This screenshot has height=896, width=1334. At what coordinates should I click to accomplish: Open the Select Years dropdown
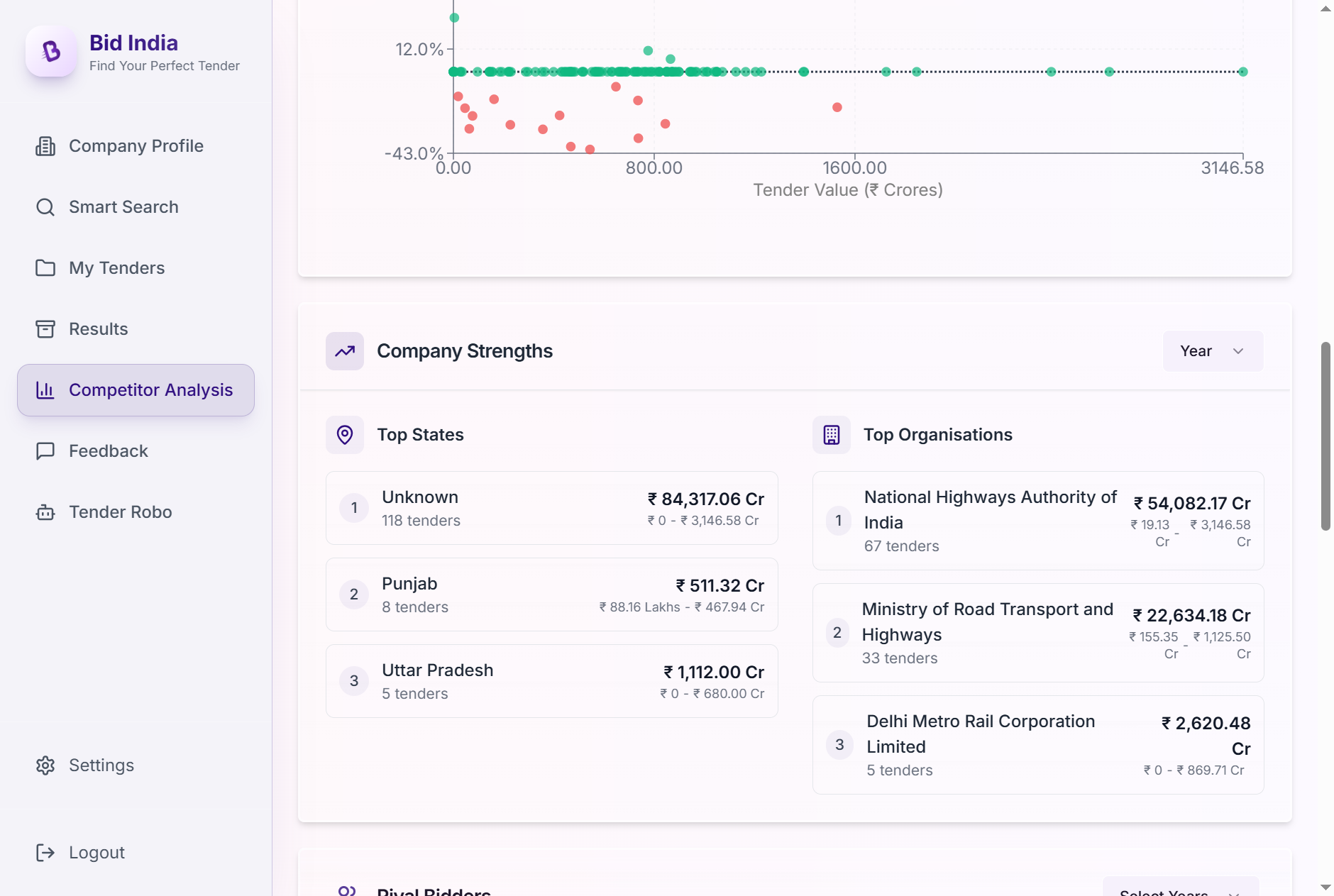click(1179, 888)
